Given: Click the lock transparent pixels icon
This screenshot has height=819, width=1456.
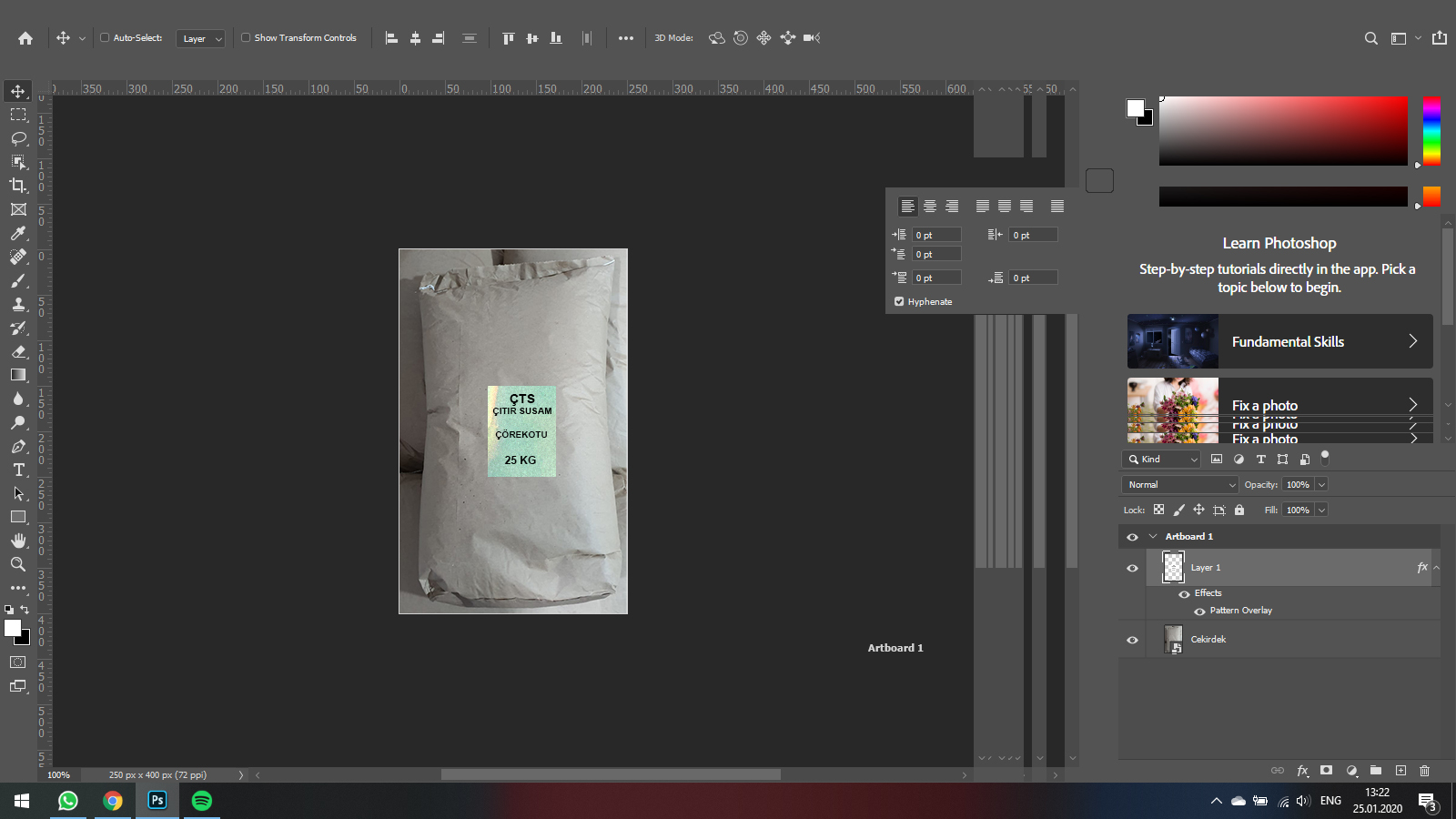Looking at the screenshot, I should (x=1158, y=510).
